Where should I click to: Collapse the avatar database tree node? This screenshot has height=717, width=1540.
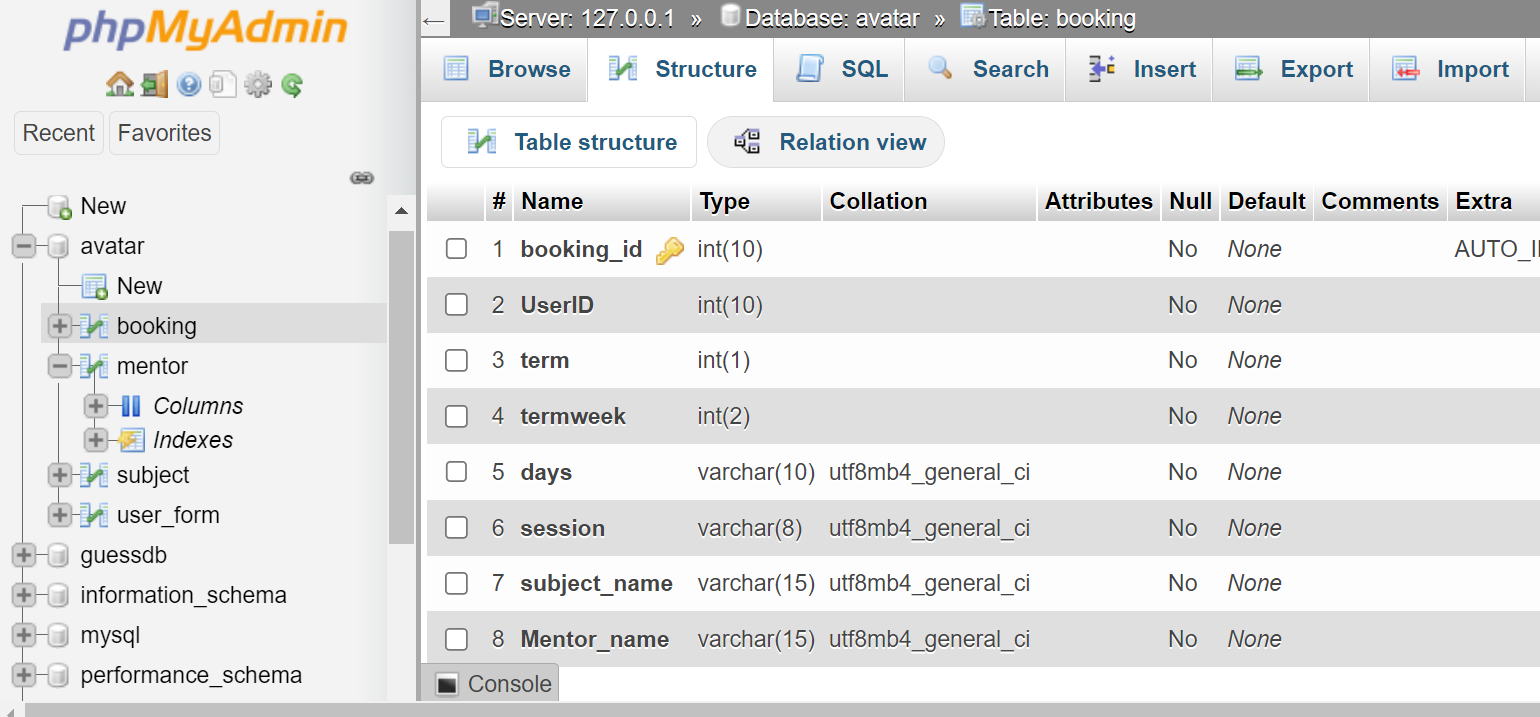[x=25, y=246]
